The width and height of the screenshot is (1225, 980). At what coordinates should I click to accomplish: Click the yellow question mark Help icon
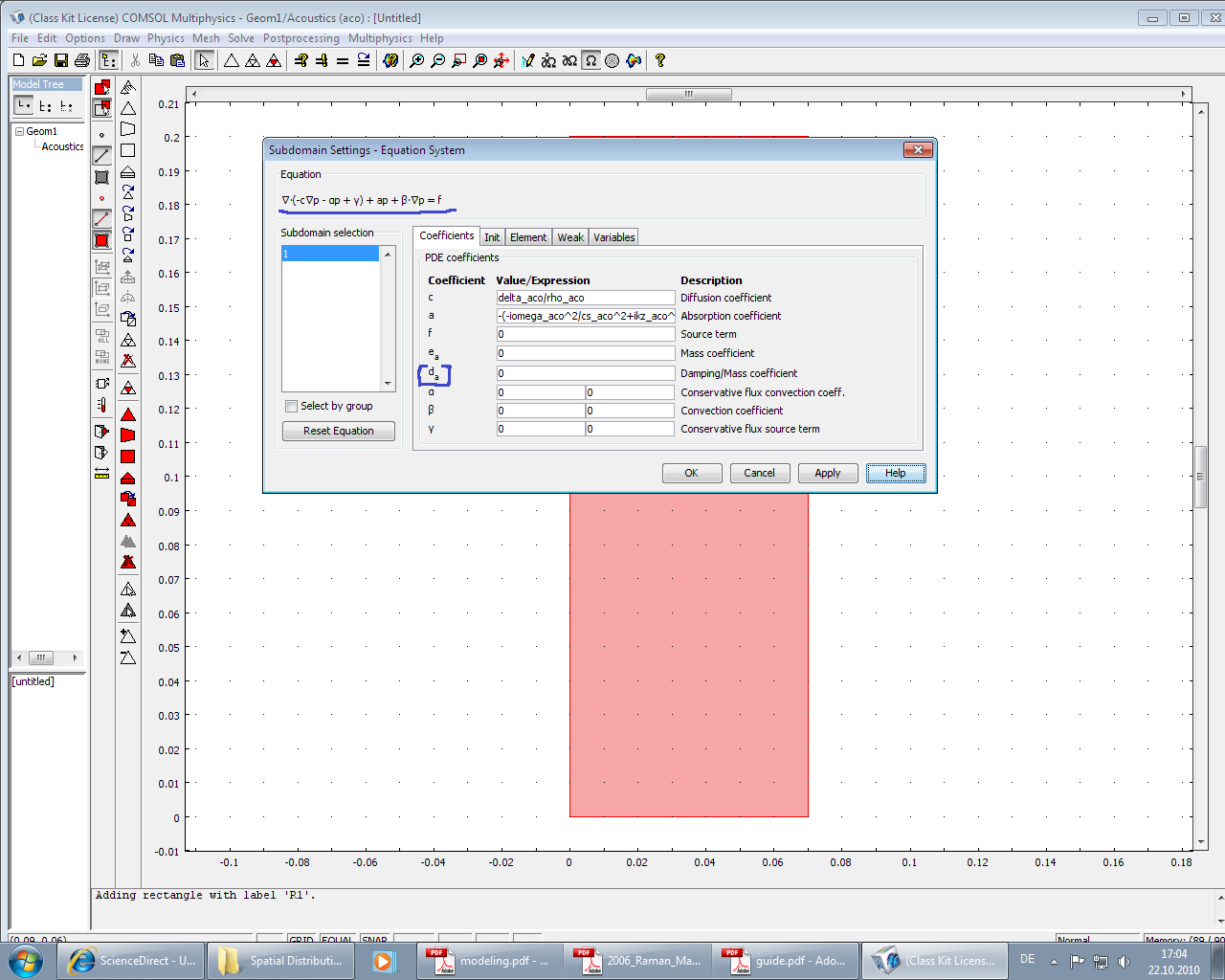coord(660,60)
